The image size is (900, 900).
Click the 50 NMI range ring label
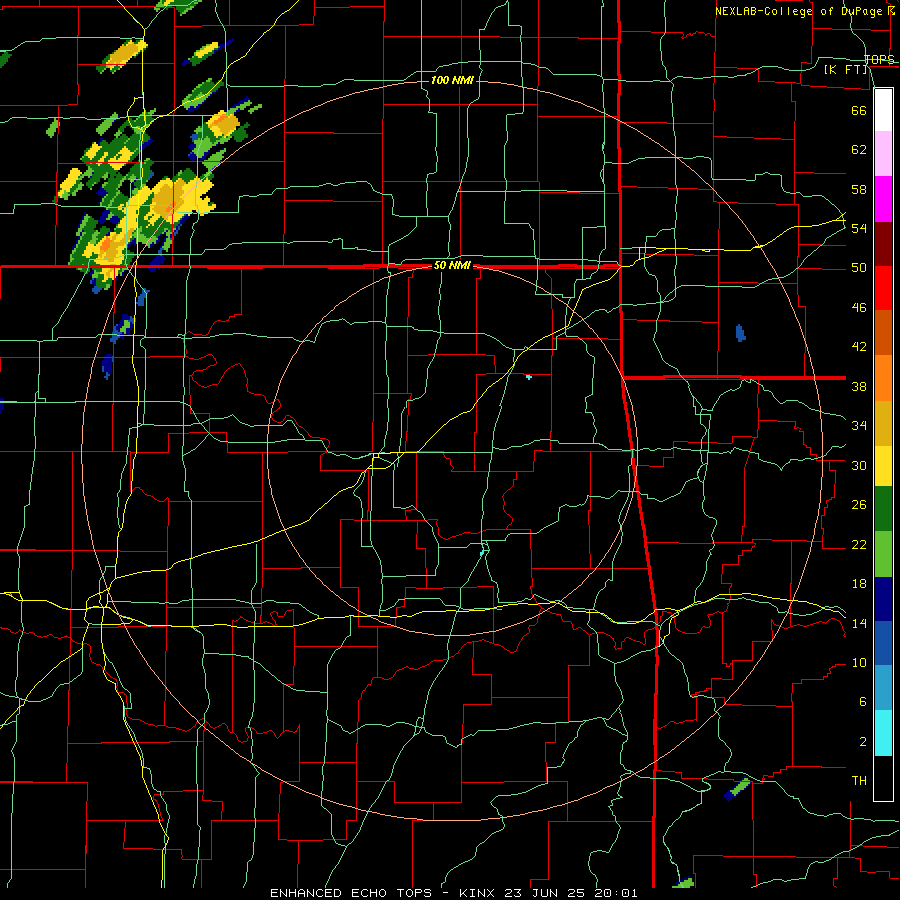(x=452, y=265)
